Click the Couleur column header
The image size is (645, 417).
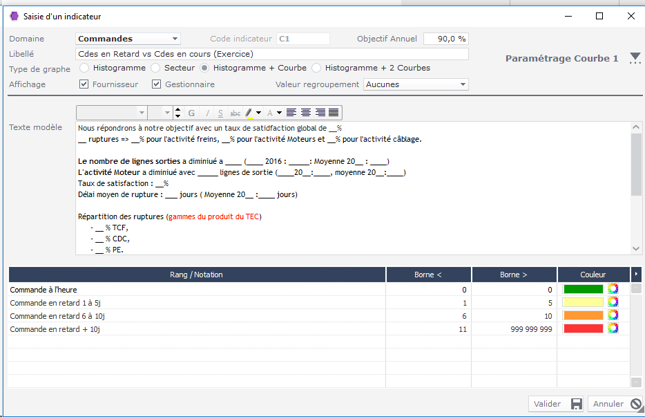pos(593,274)
